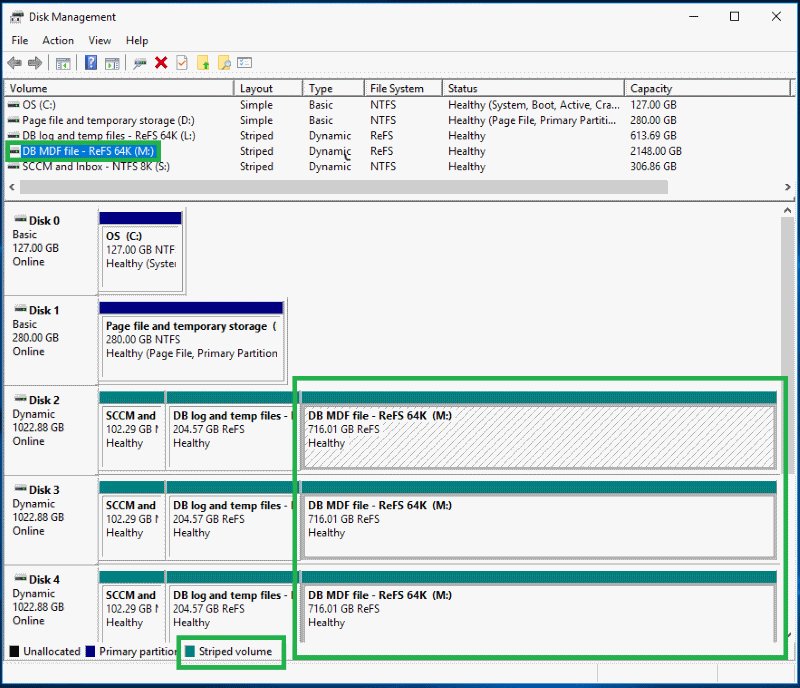
Task: Click the folder with up arrow toolbar icon
Action: (204, 62)
